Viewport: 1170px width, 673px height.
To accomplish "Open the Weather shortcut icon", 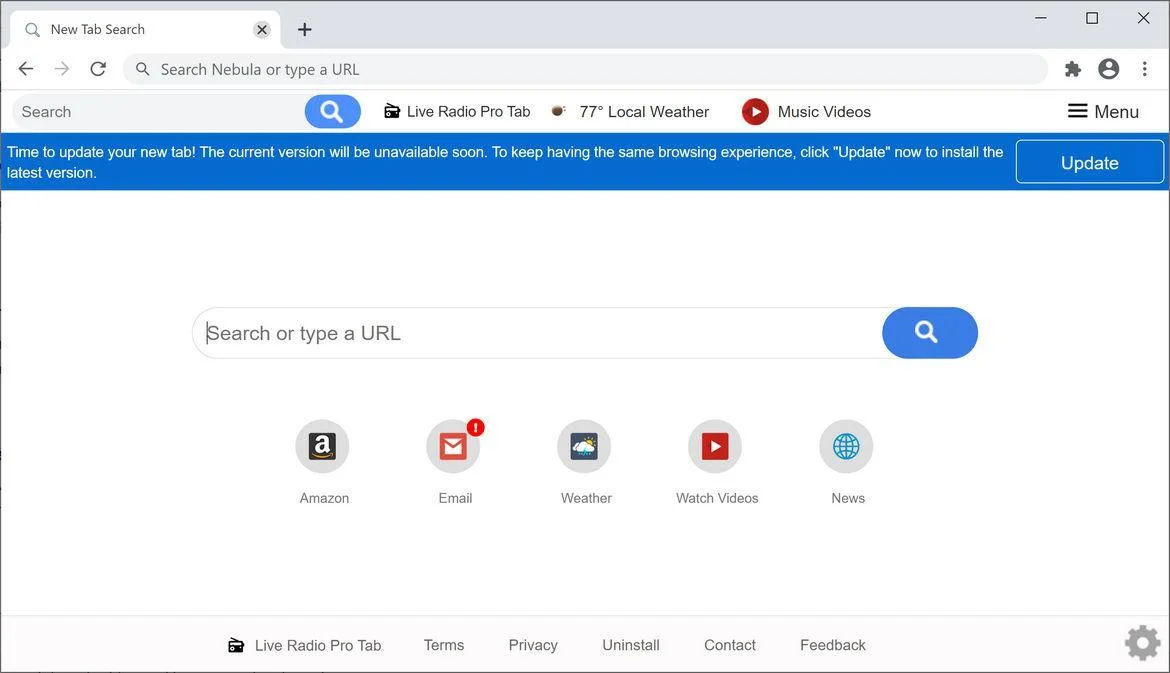I will (584, 446).
